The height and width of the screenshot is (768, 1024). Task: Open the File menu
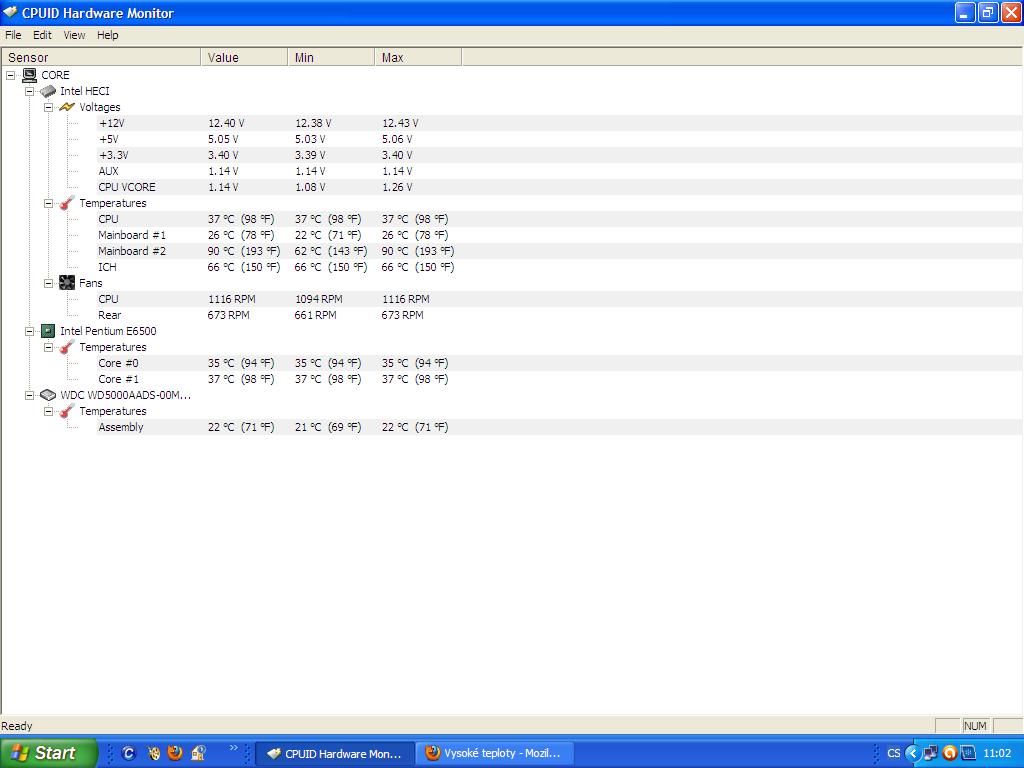click(13, 35)
